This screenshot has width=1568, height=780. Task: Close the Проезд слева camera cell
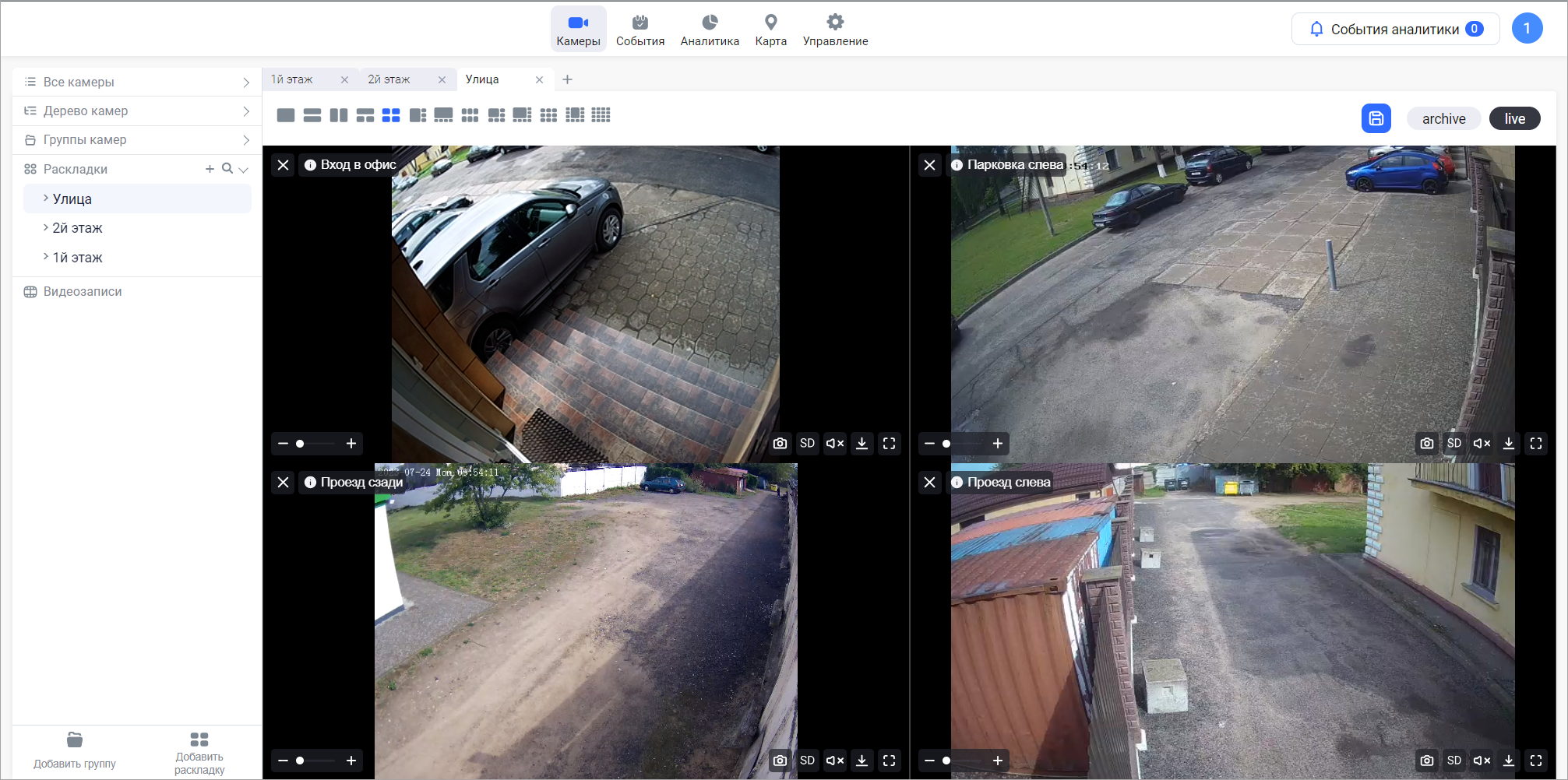point(929,483)
